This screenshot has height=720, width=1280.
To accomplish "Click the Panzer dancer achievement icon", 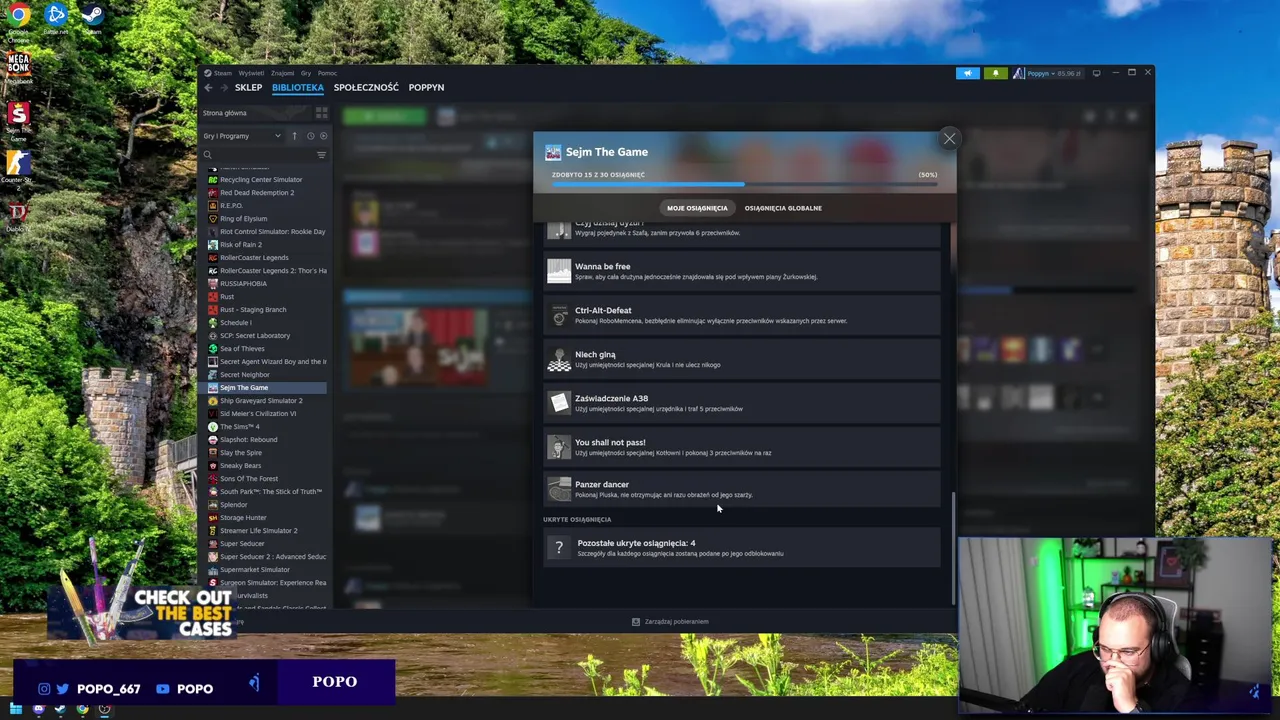I will 559,489.
